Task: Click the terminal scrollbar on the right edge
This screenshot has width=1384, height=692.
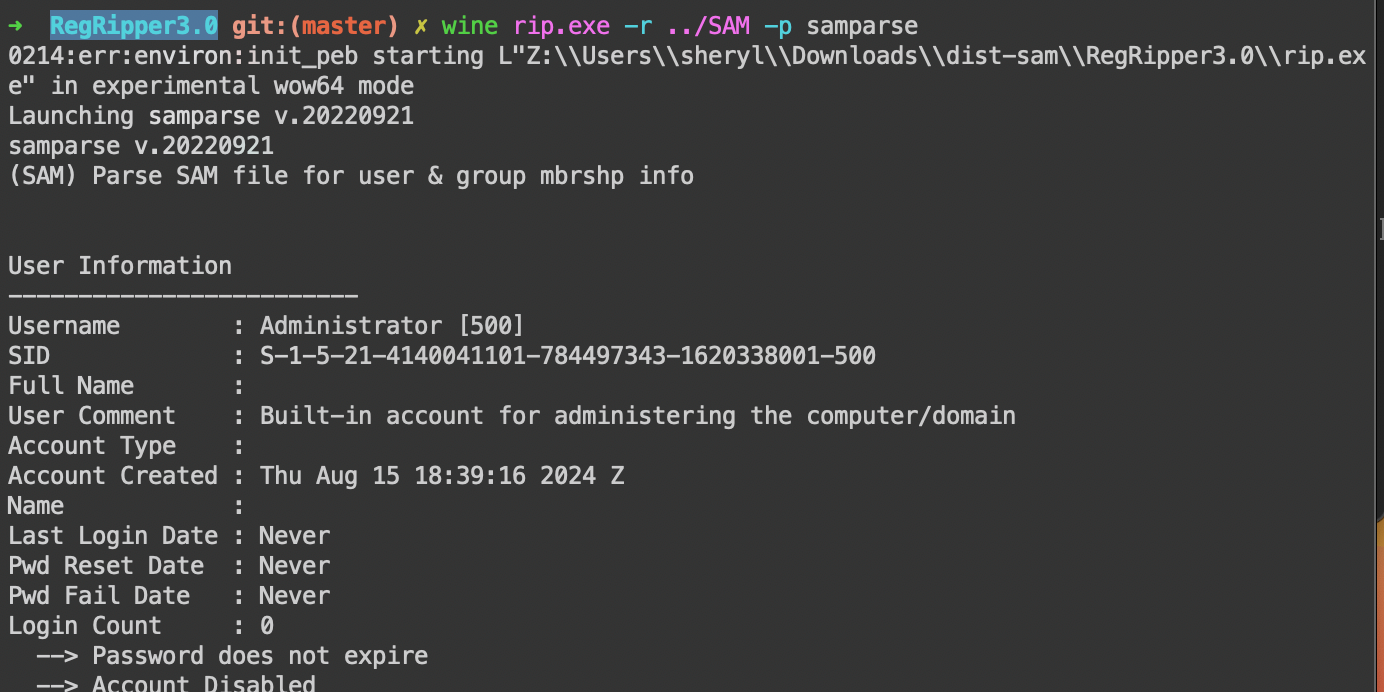Action: click(1379, 232)
